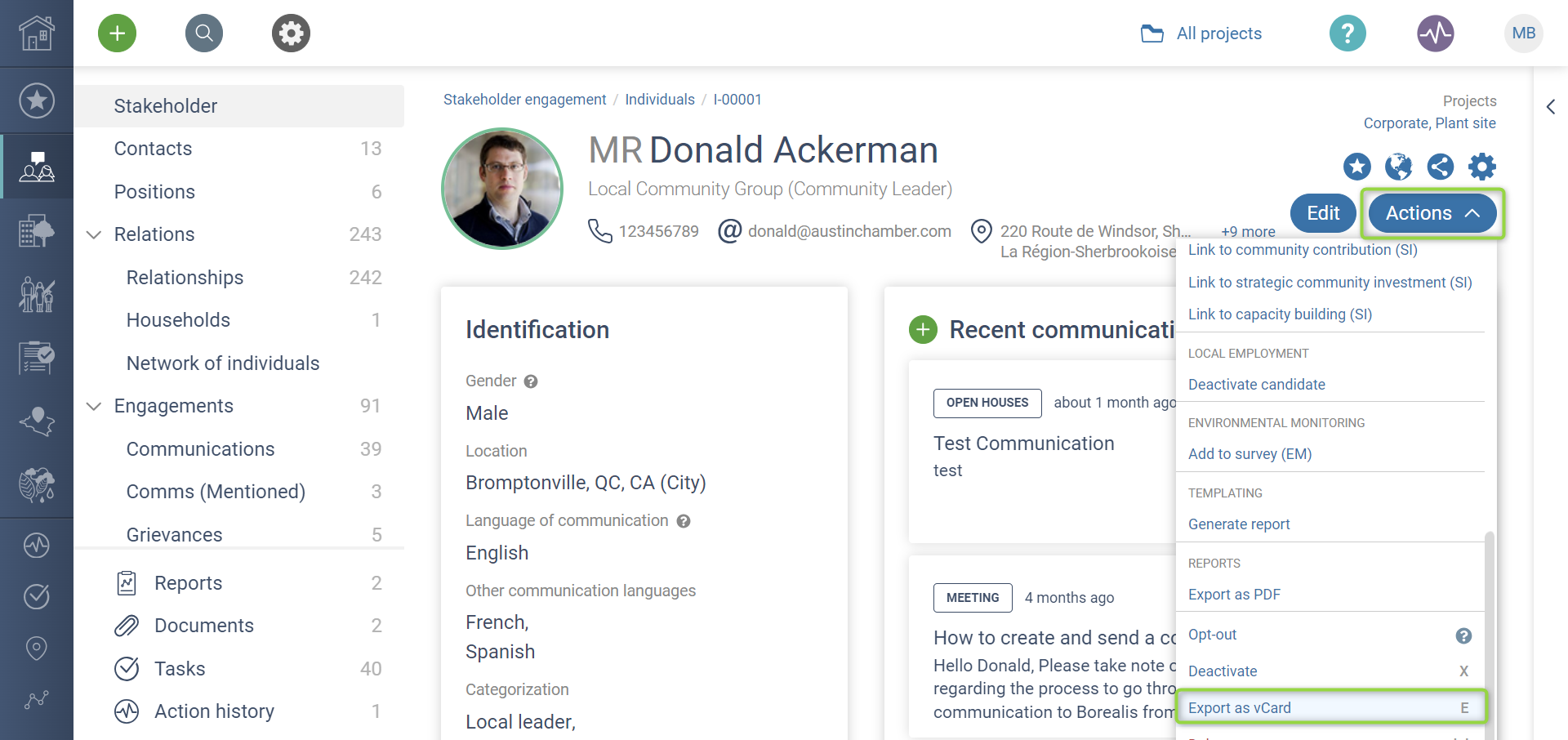The height and width of the screenshot is (740, 1568).
Task: Click the help question mark icon
Action: (x=1347, y=33)
